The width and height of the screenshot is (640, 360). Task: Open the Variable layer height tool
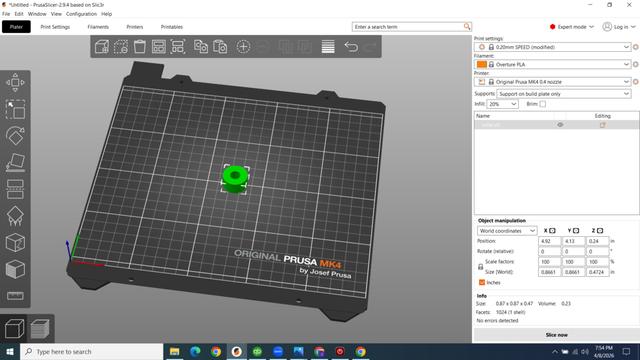328,47
